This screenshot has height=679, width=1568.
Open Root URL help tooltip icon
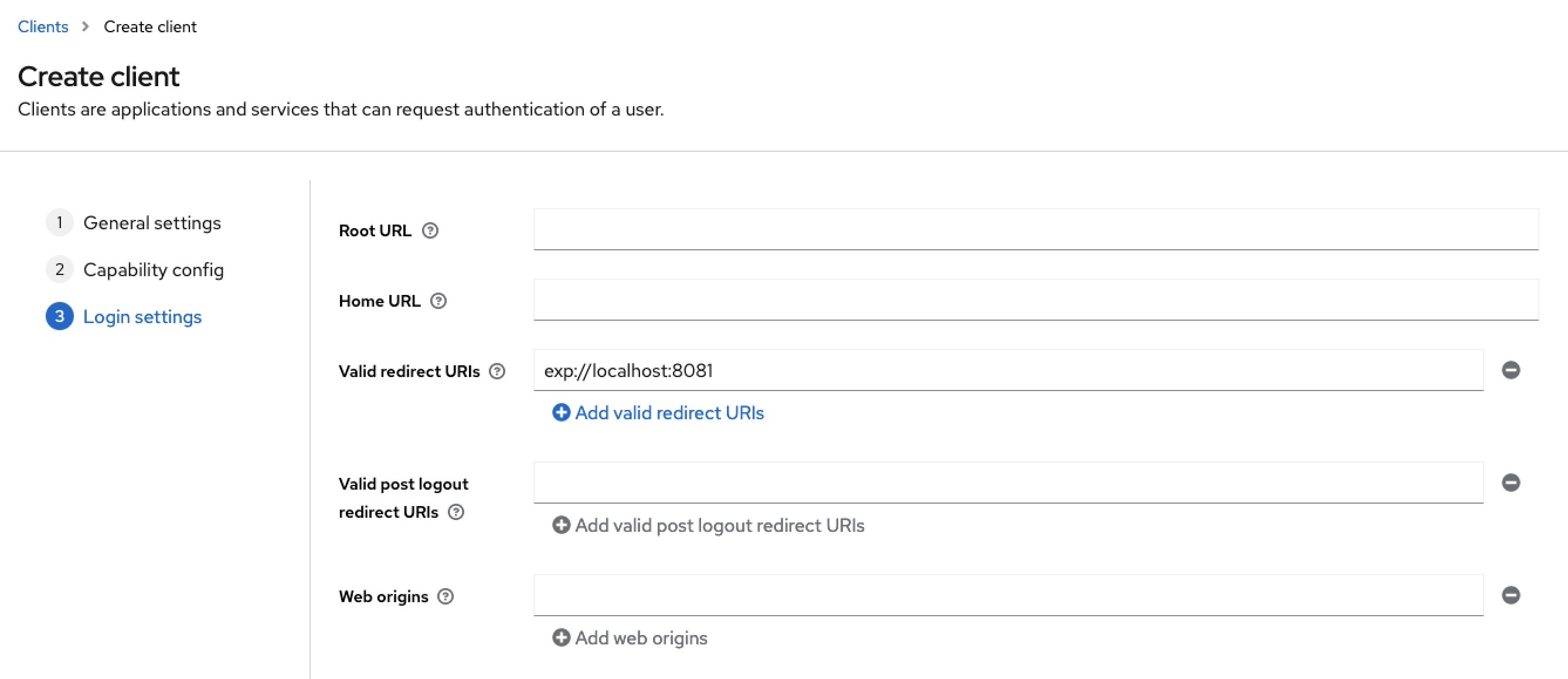click(x=430, y=231)
